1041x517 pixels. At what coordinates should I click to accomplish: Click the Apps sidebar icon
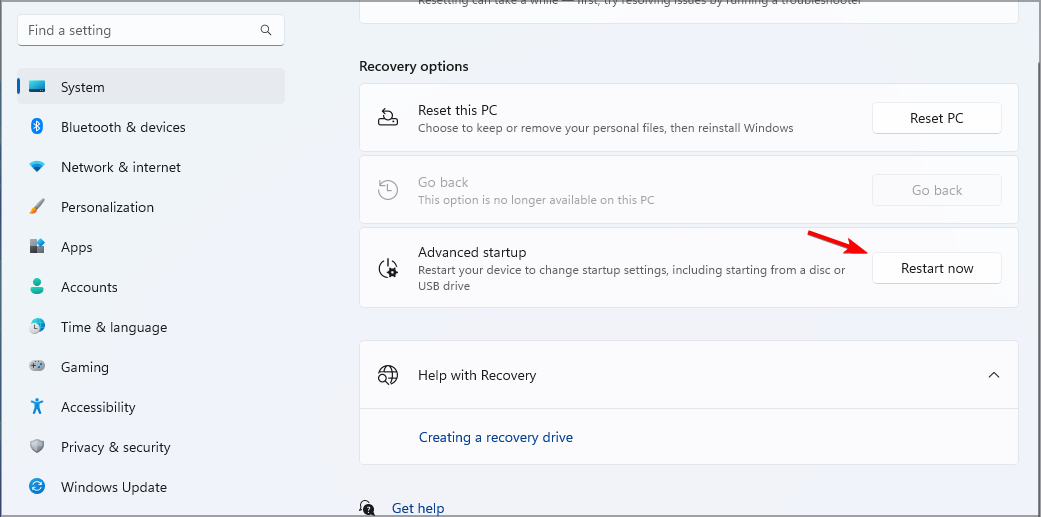37,247
